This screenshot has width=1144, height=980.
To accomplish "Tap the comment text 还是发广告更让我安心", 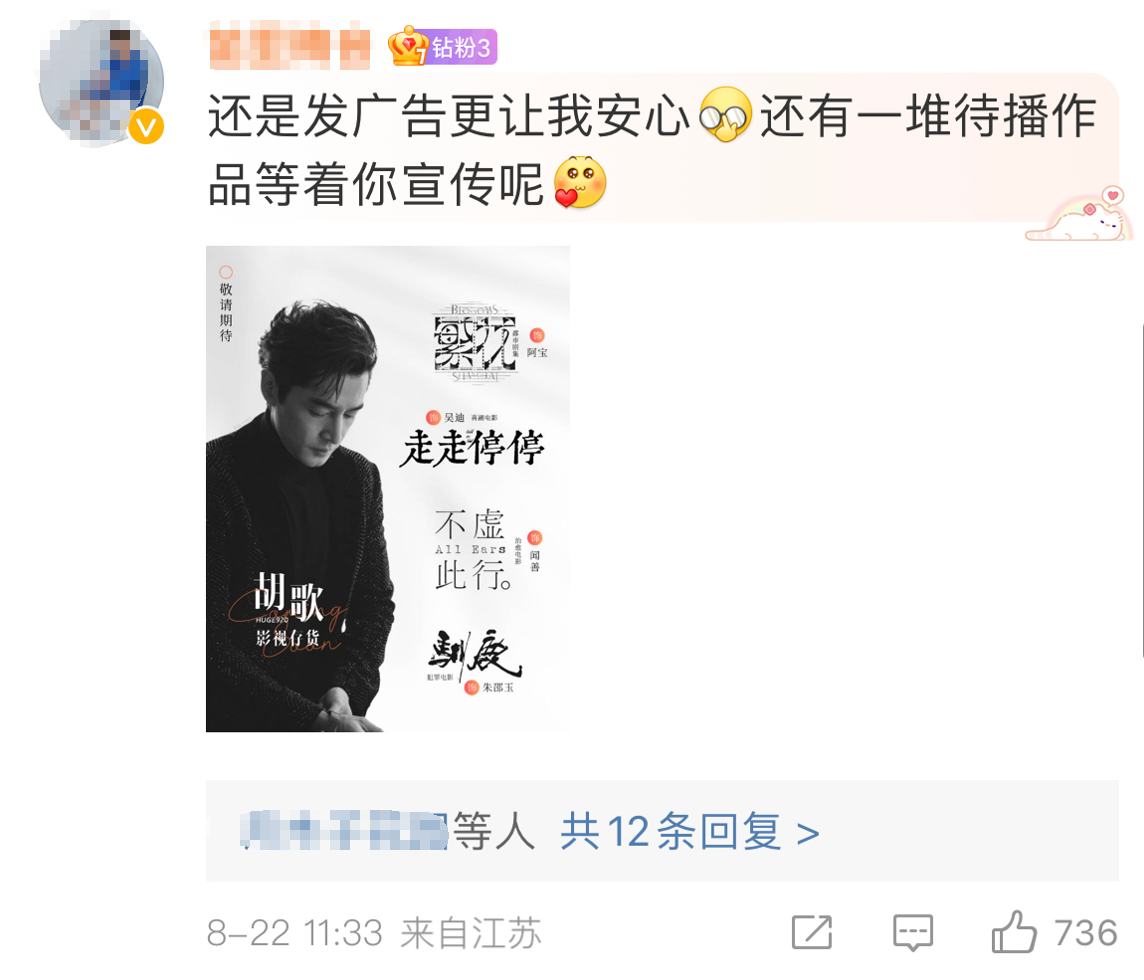I will click(449, 115).
